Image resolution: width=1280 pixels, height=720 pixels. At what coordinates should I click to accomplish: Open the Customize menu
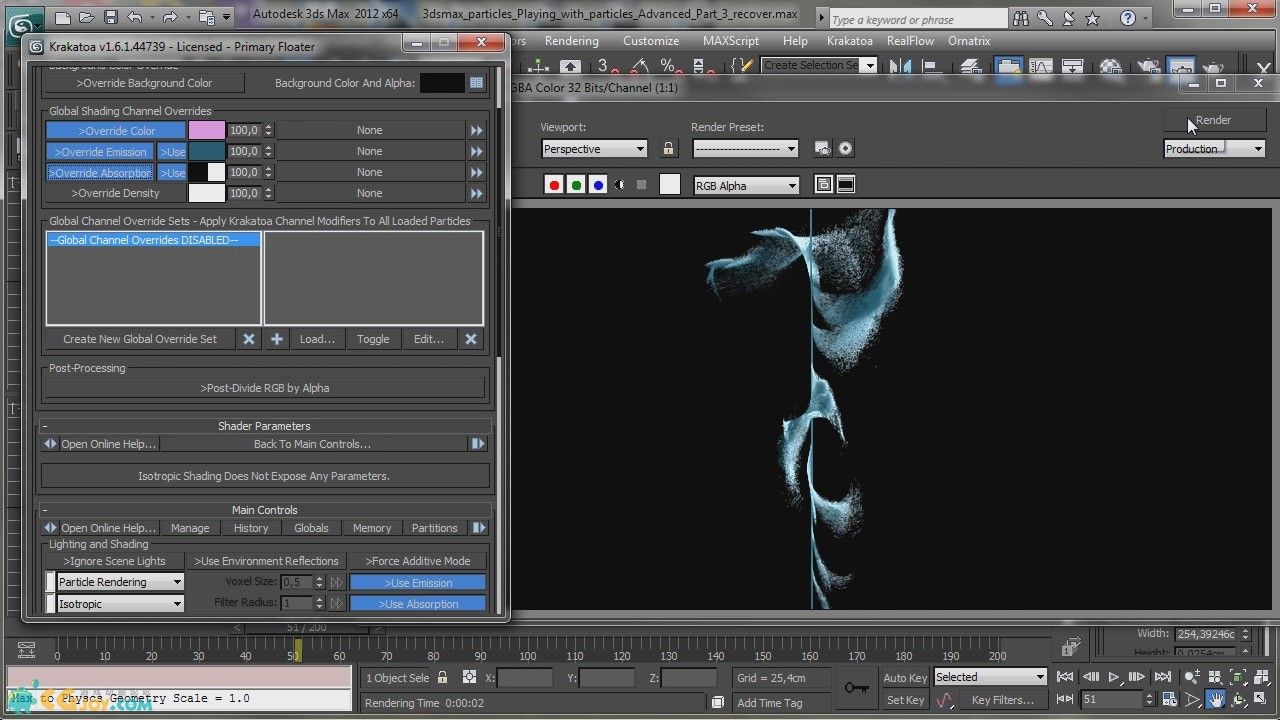point(651,41)
